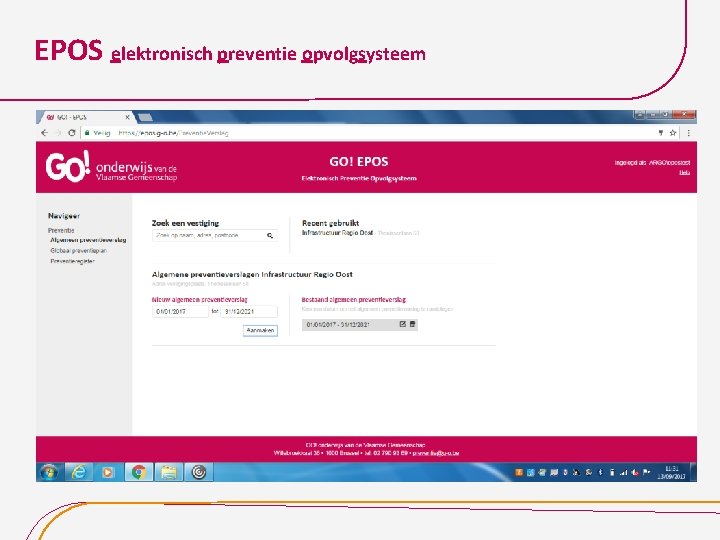Click the 'Nieuw algemeen preventieverslag' label
The height and width of the screenshot is (540, 720).
[200, 299]
